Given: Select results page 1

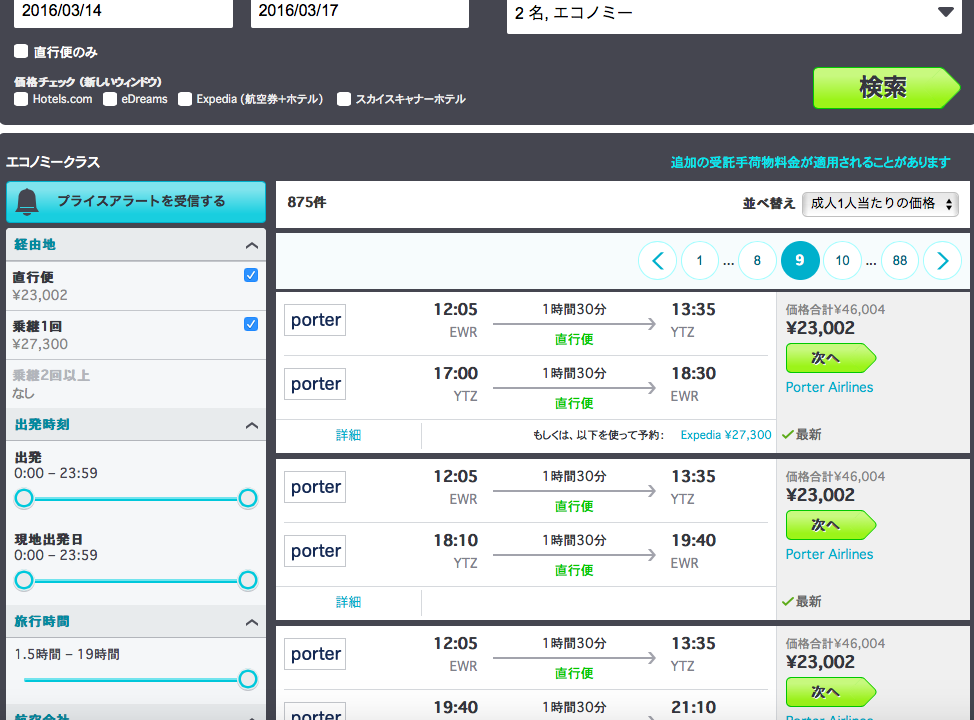Looking at the screenshot, I should tap(699, 260).
